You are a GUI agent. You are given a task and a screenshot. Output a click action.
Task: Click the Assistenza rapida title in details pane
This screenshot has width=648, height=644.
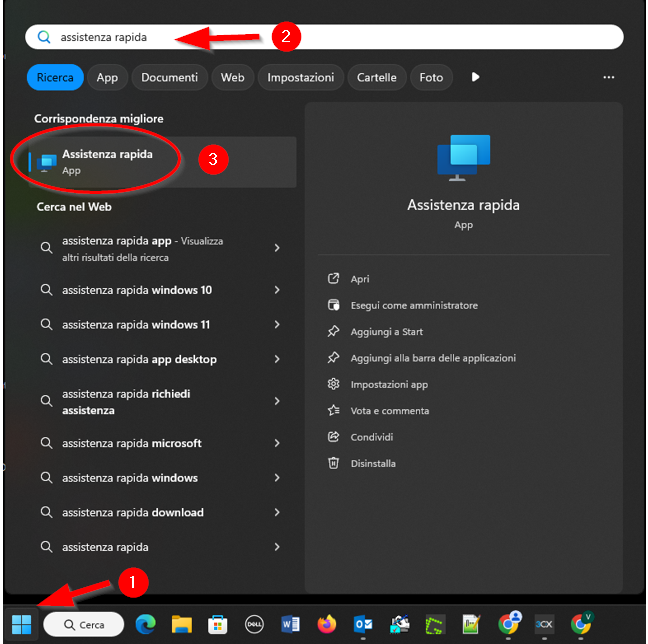click(463, 205)
